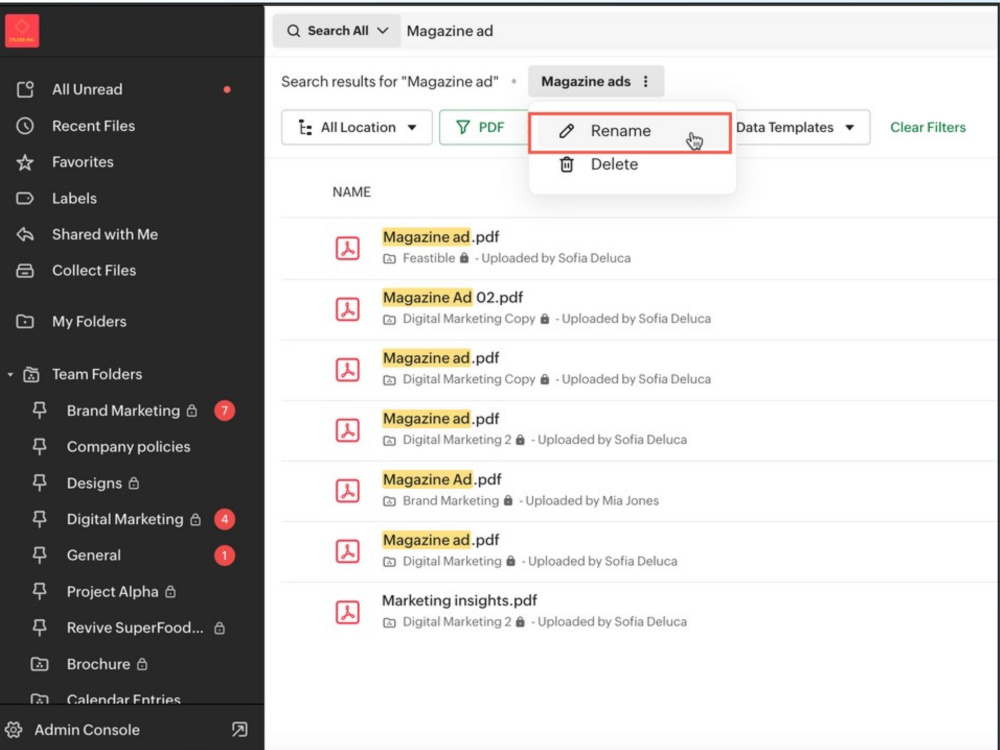
Task: Open the All Location dropdown
Action: pos(357,128)
